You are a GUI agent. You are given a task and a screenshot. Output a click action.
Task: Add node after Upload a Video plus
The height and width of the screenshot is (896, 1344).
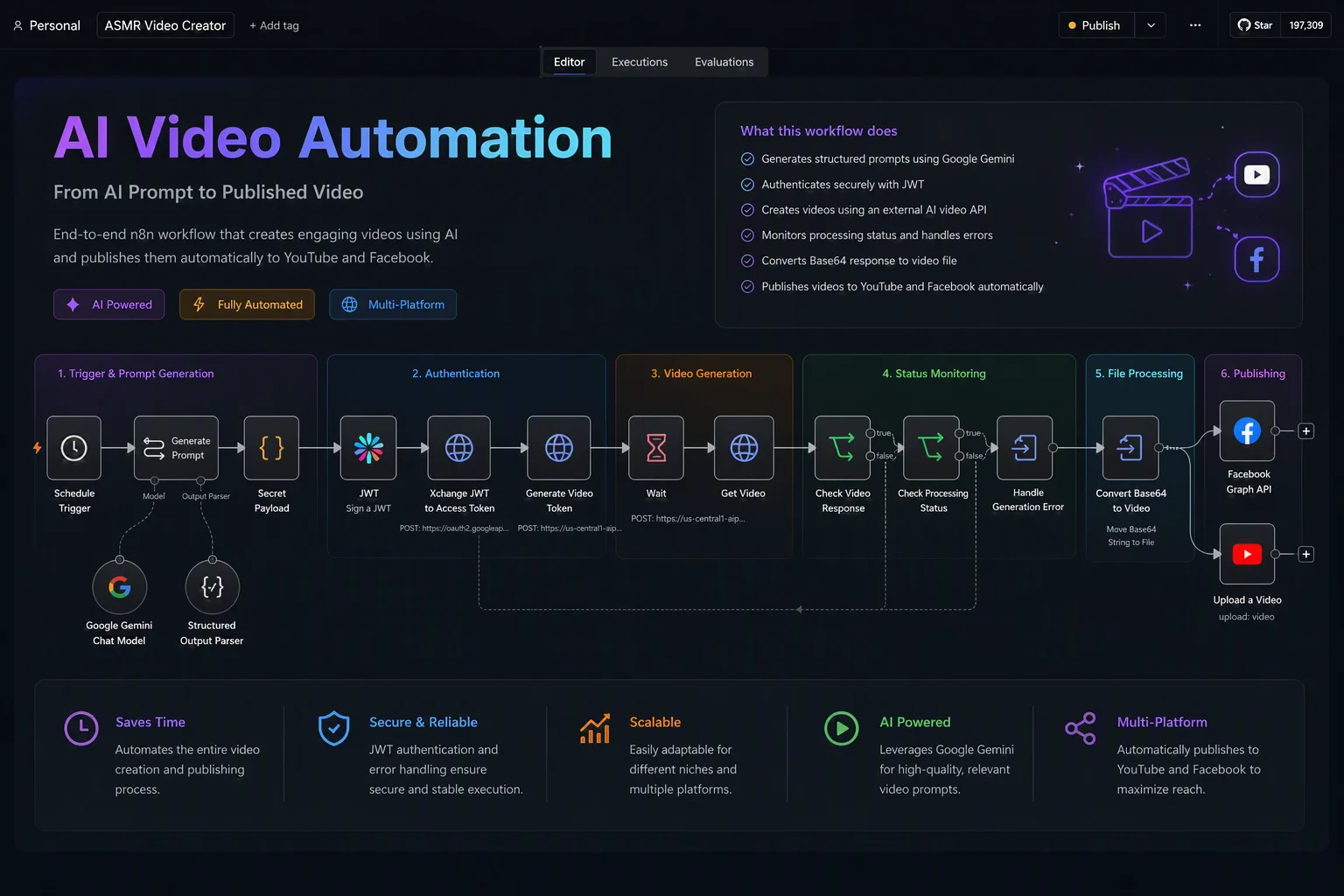point(1305,554)
